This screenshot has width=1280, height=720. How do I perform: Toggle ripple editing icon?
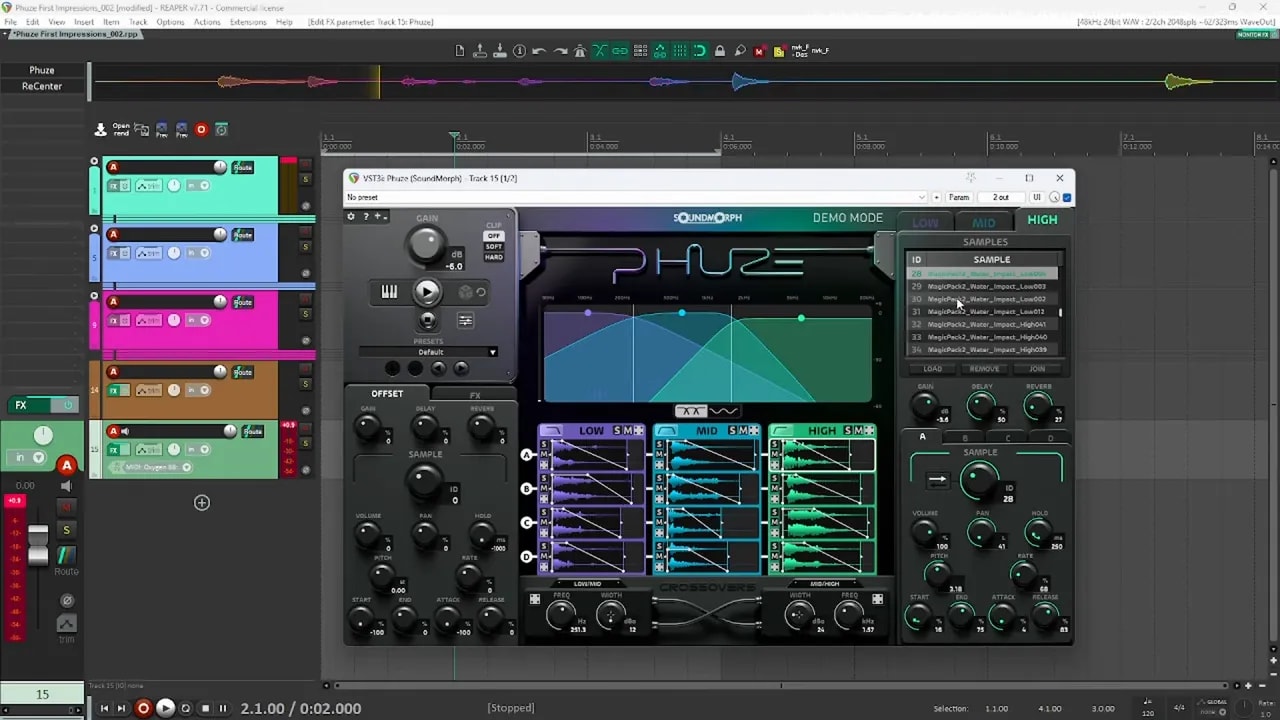tap(640, 51)
